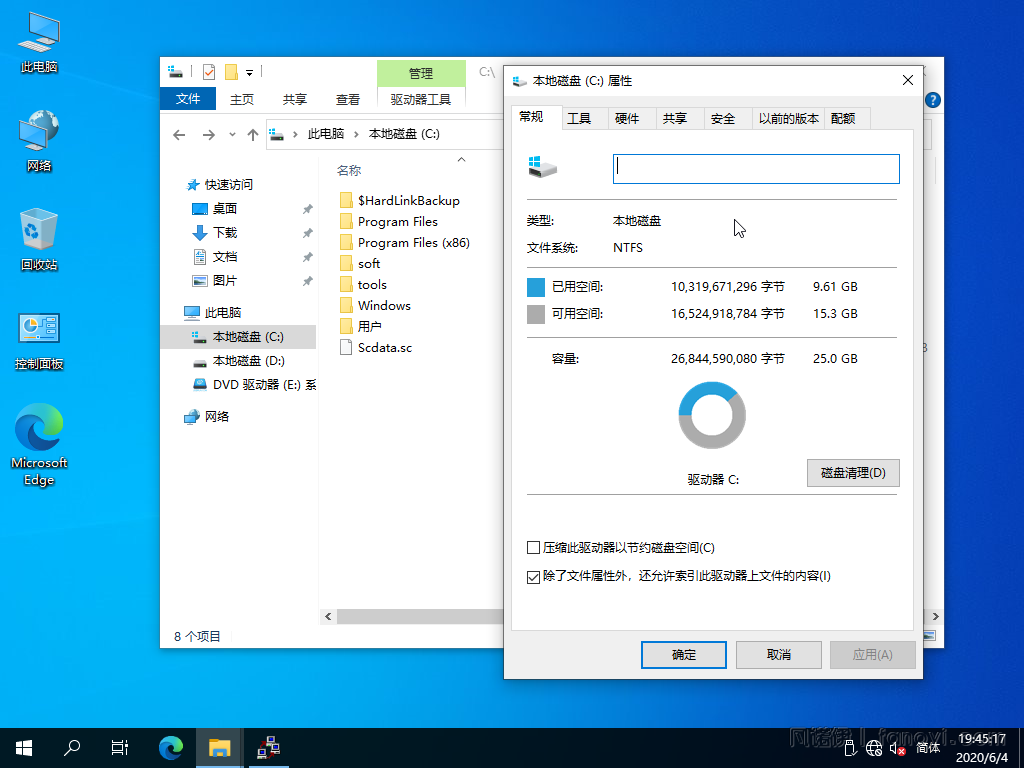Open Microsoft Edge desktop shortcut
This screenshot has height=768, width=1024.
click(39, 445)
